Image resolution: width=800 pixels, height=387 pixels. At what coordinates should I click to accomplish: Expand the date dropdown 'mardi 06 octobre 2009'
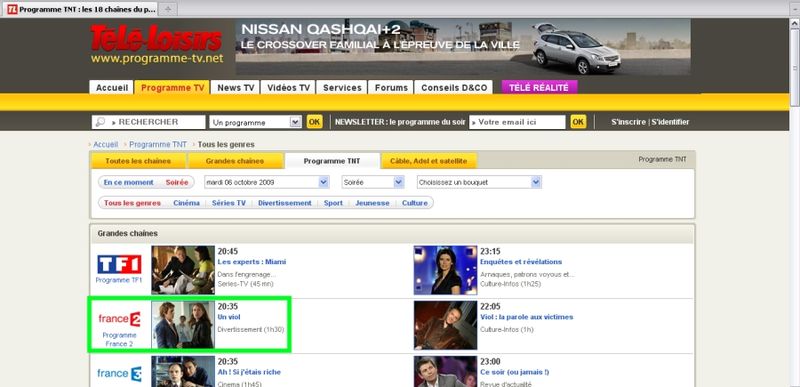coord(266,182)
